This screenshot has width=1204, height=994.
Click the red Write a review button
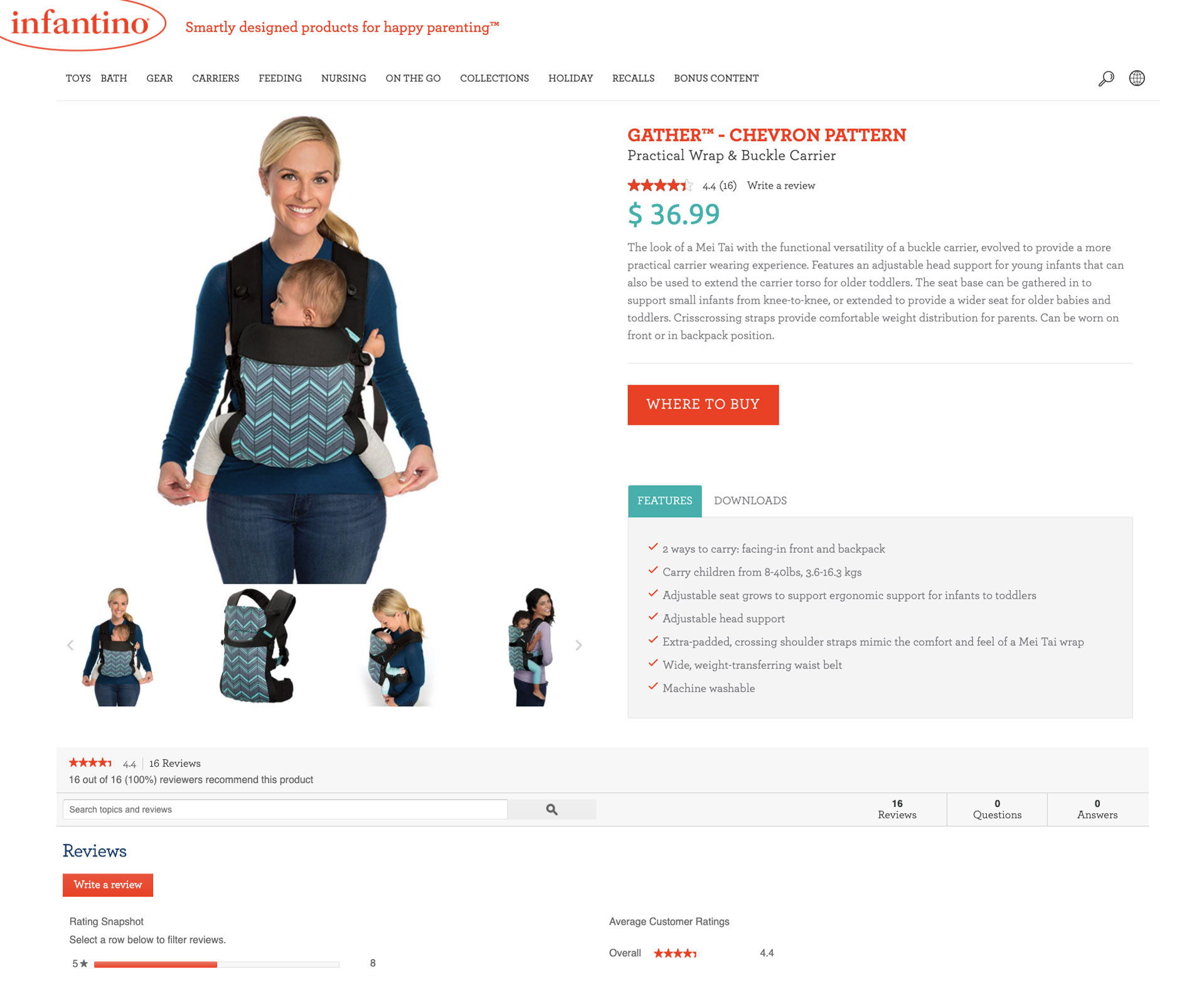pos(108,885)
